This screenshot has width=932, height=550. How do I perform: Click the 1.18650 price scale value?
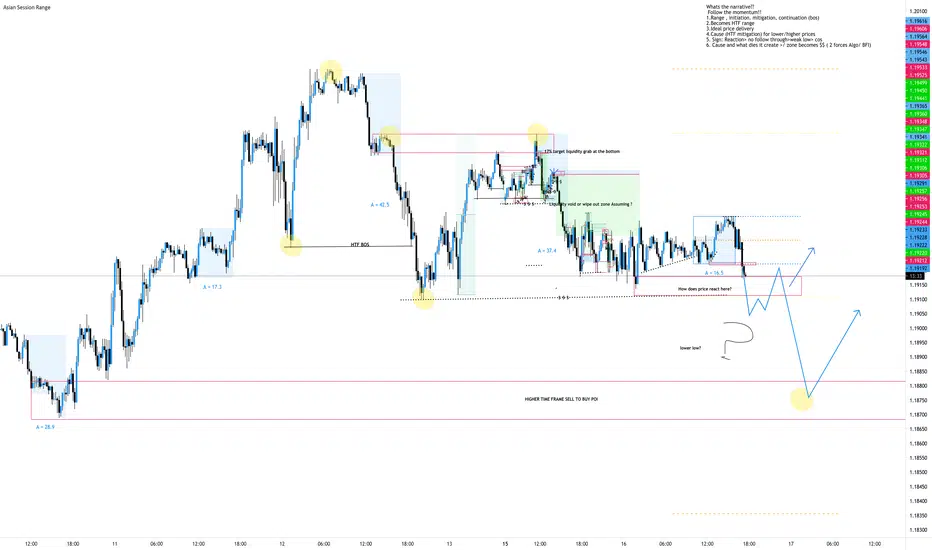pos(920,429)
